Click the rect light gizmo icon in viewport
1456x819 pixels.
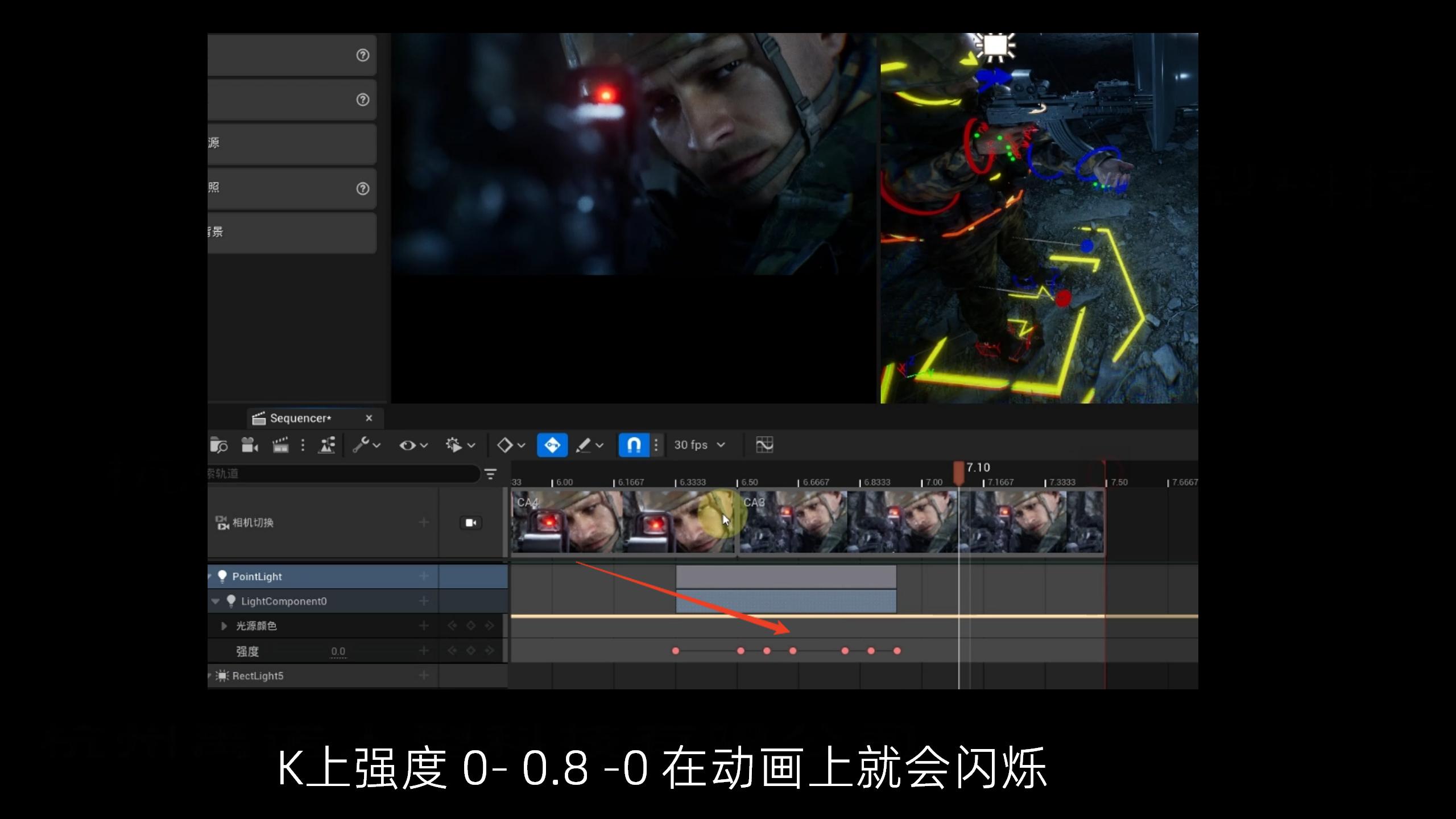[x=996, y=45]
